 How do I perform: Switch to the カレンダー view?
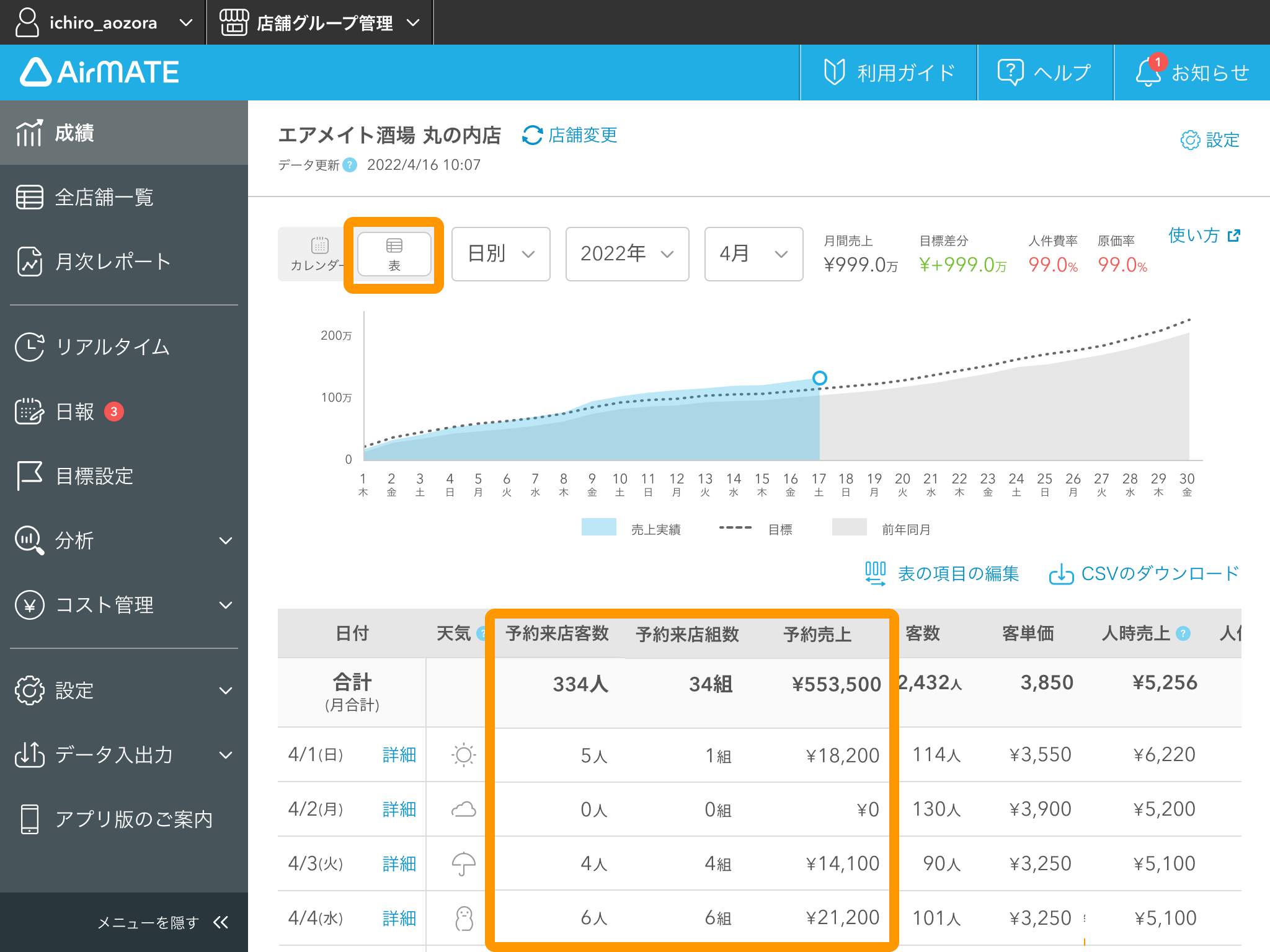coord(317,254)
